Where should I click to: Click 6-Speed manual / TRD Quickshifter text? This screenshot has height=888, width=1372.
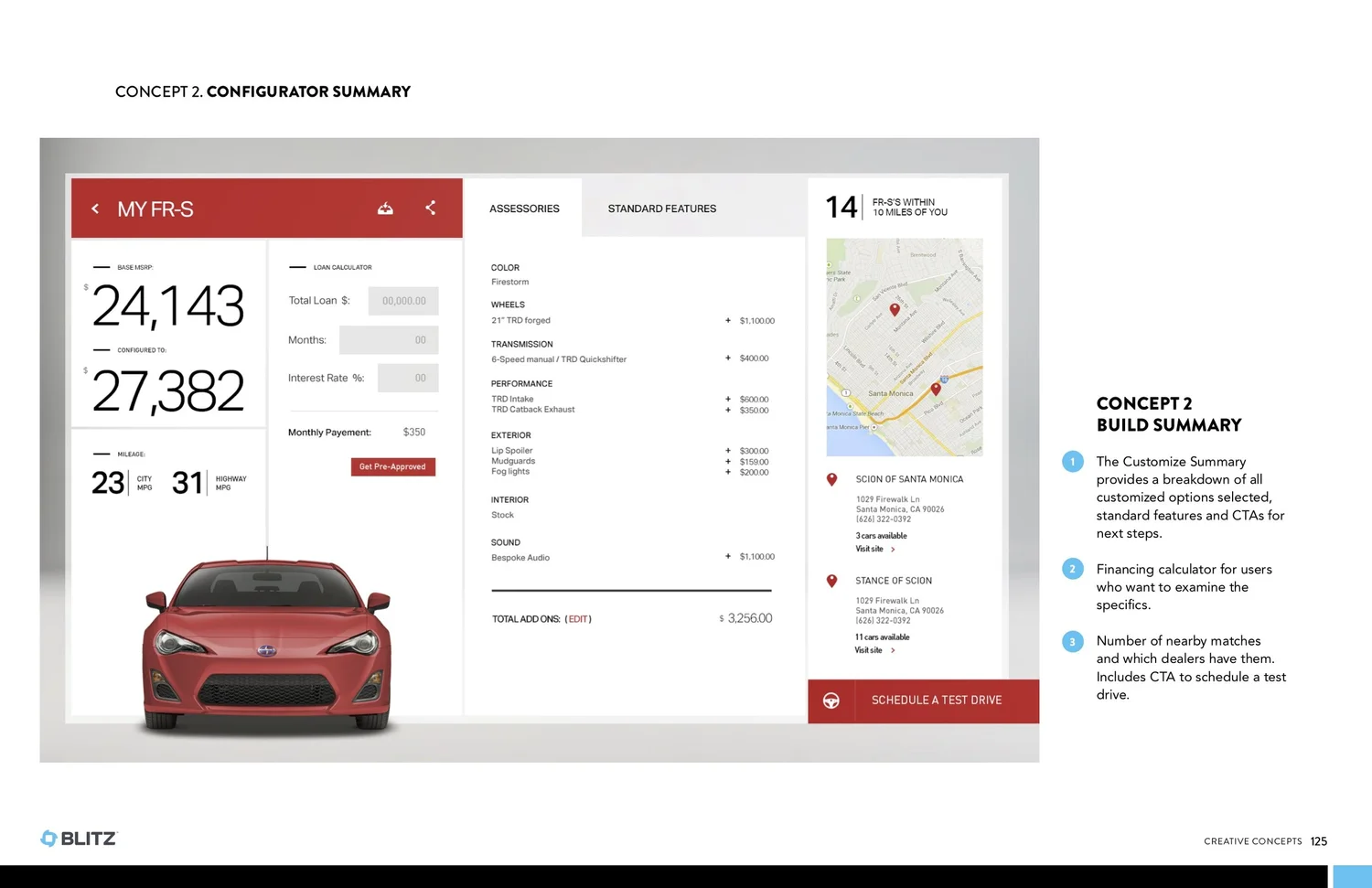tap(559, 359)
